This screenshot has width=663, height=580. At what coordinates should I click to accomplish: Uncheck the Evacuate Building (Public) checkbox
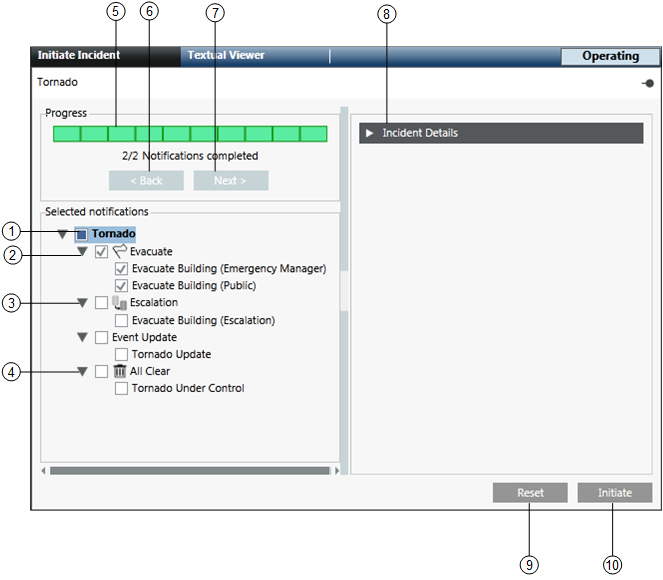click(121, 286)
